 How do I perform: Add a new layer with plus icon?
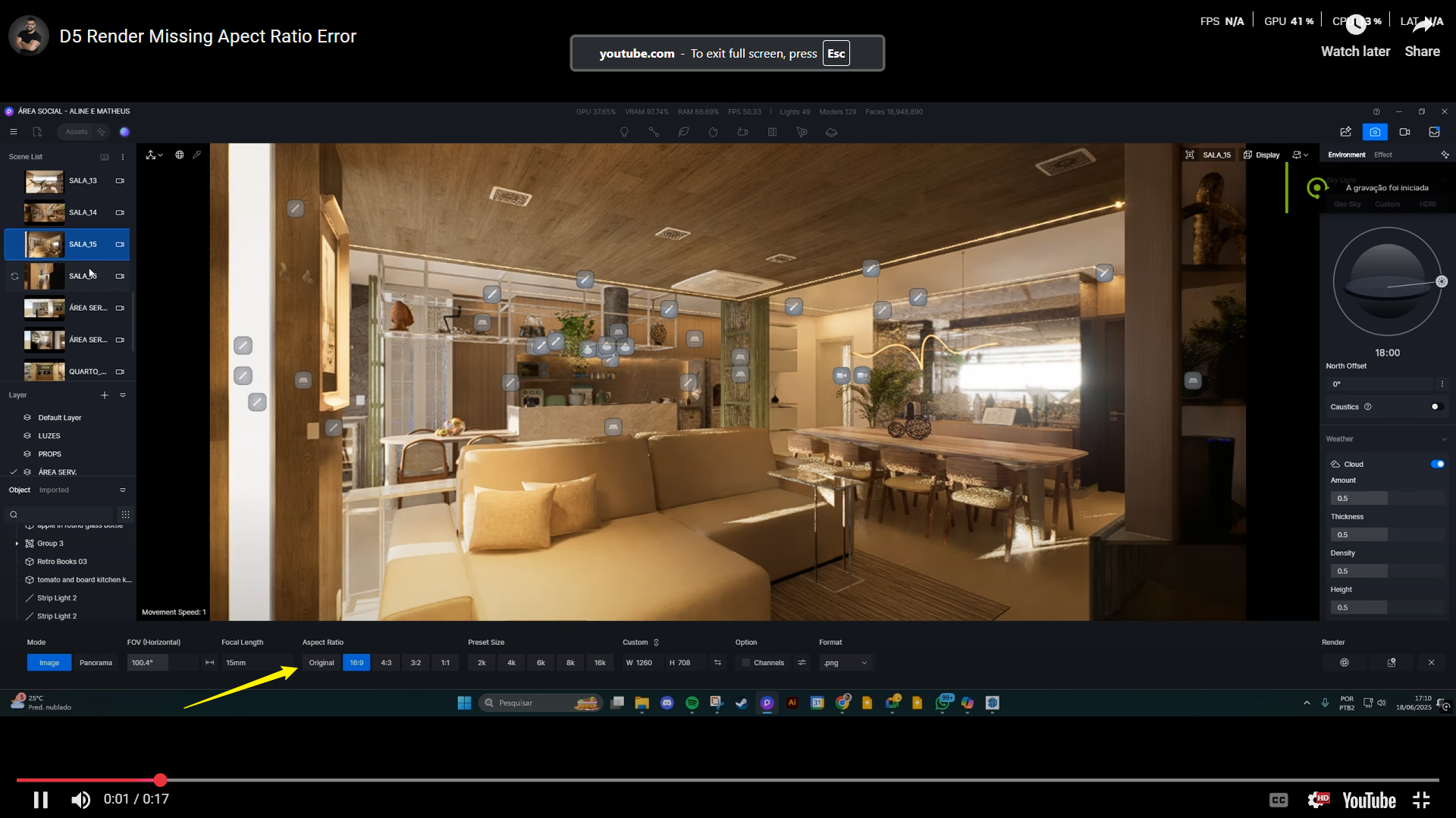(x=105, y=395)
